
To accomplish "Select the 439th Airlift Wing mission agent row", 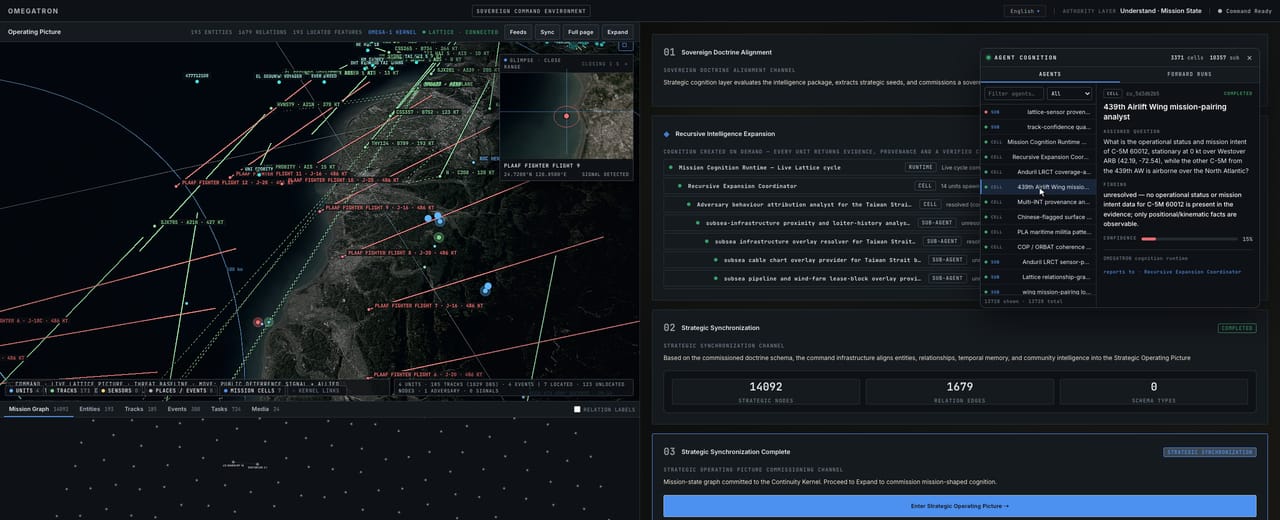I will click(1038, 187).
